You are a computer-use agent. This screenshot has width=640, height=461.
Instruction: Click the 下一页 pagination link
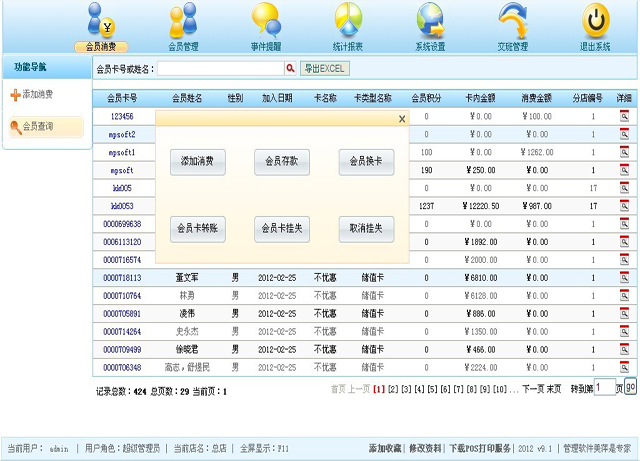[x=532, y=388]
